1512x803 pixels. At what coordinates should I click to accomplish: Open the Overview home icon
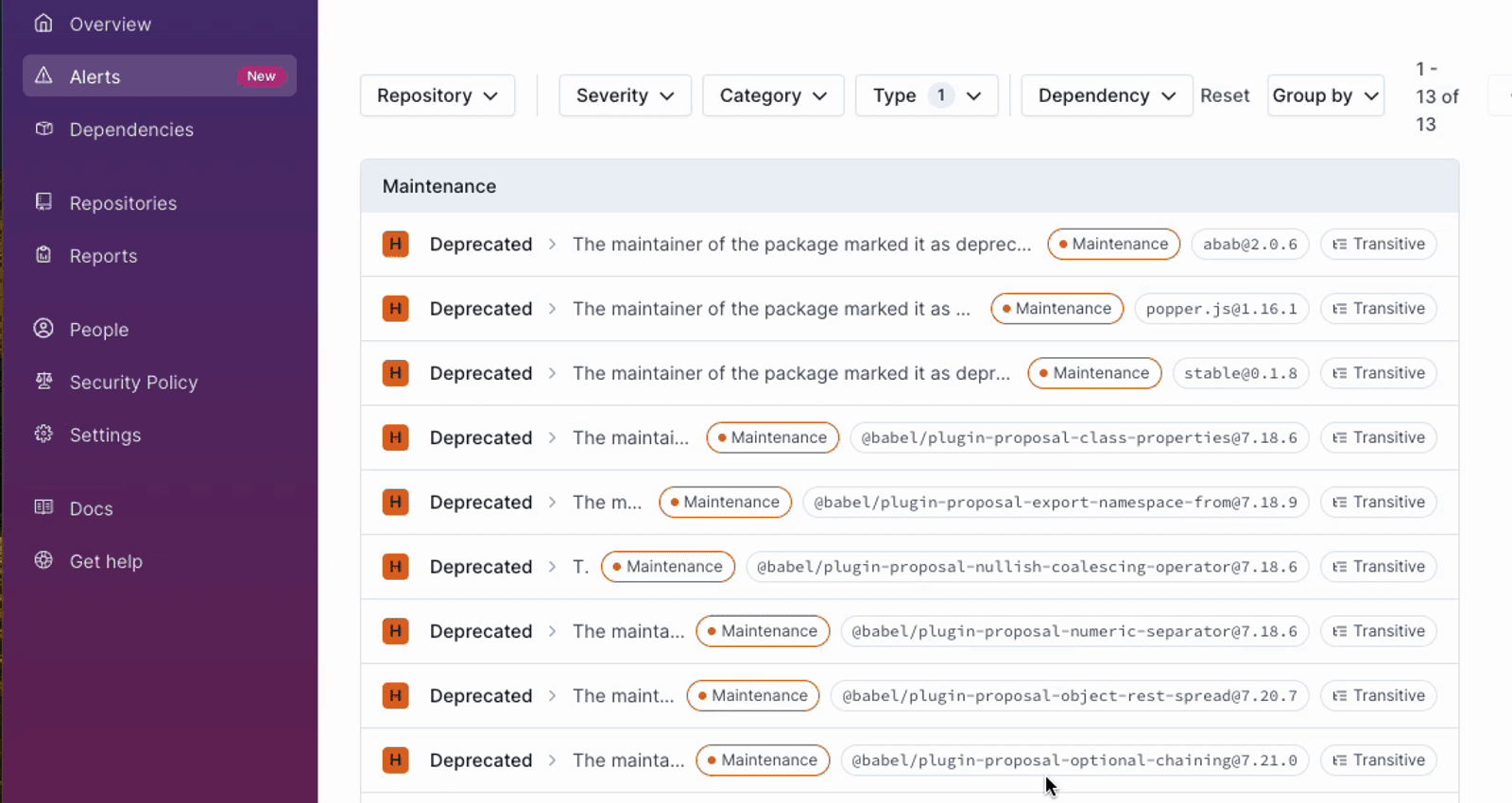point(43,24)
